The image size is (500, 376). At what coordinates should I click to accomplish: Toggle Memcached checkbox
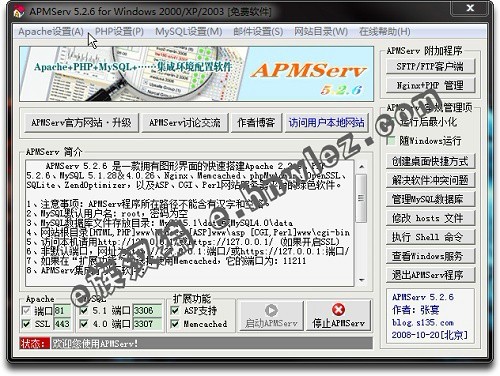[x=175, y=324]
